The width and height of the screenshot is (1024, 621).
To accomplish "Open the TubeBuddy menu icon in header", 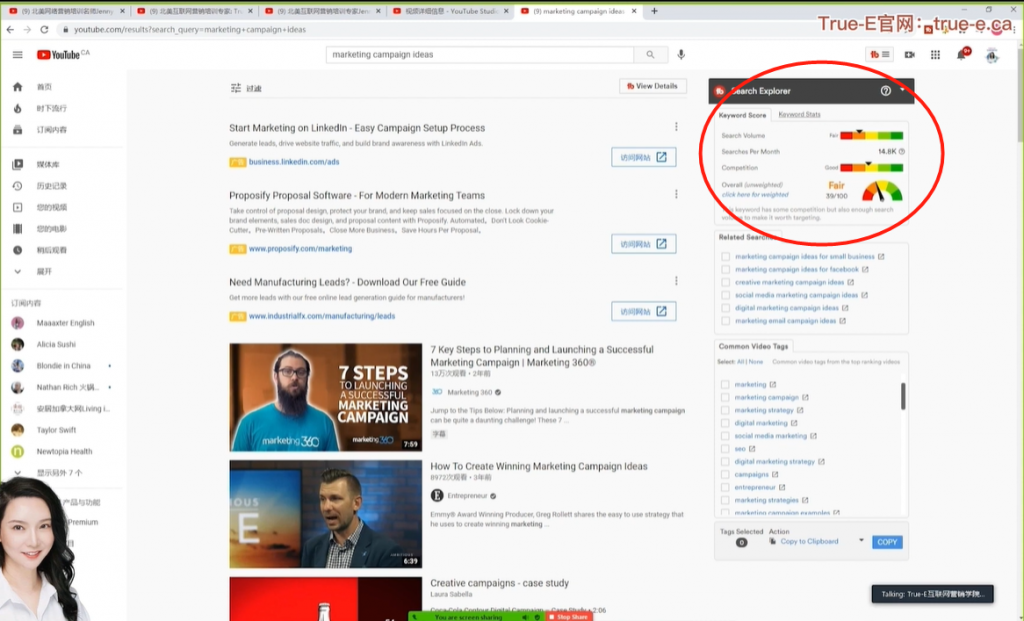I will coord(880,55).
